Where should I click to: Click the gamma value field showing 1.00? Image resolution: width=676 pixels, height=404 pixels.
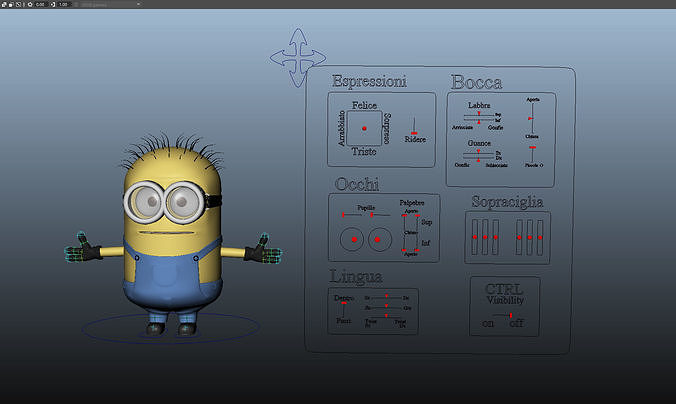tap(64, 4)
